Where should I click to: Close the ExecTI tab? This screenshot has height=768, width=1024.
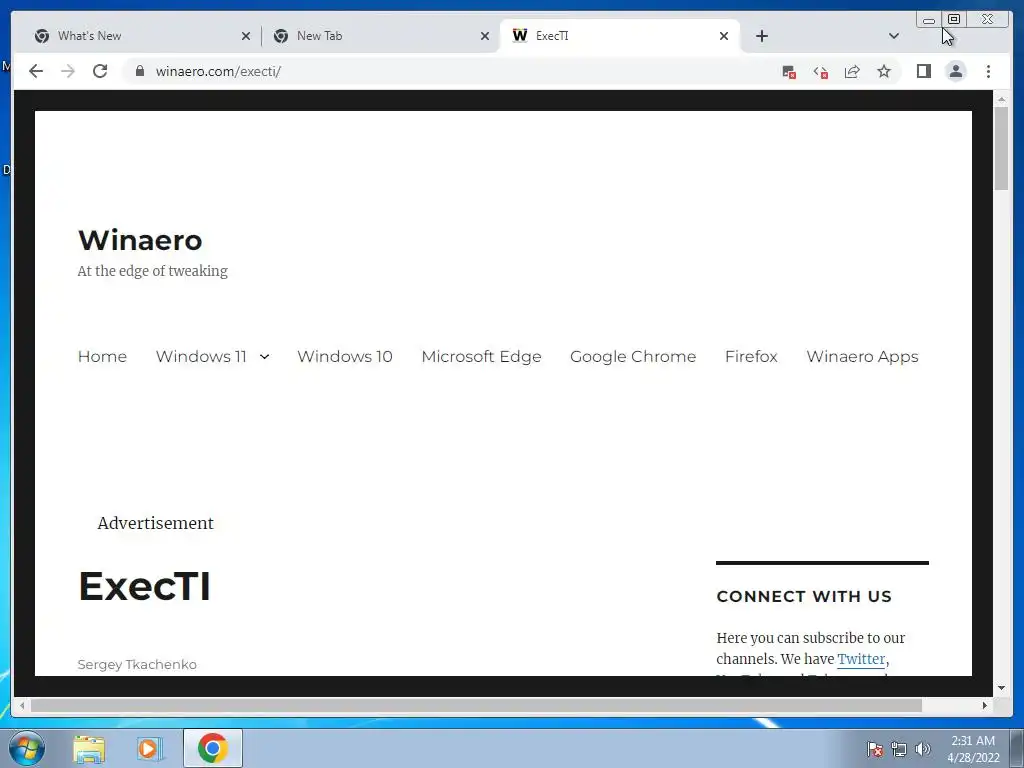[x=724, y=36]
